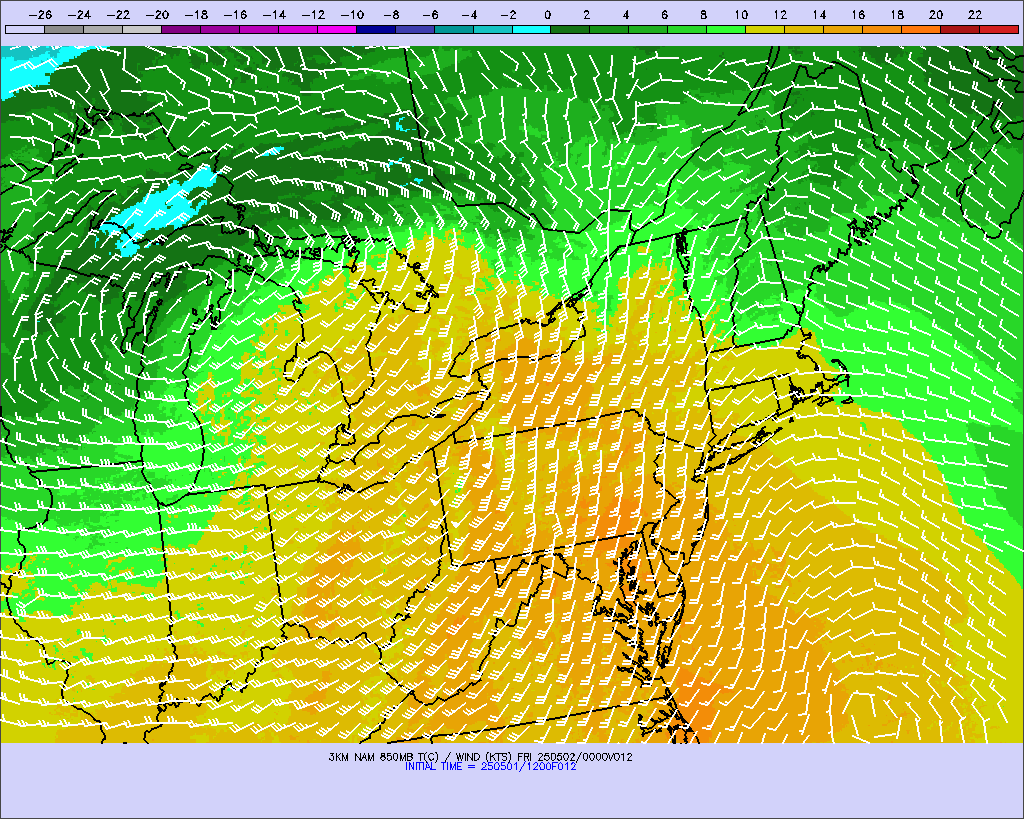Select the yellow swatch between 10 and 12
This screenshot has height=819, width=1024.
[765, 29]
